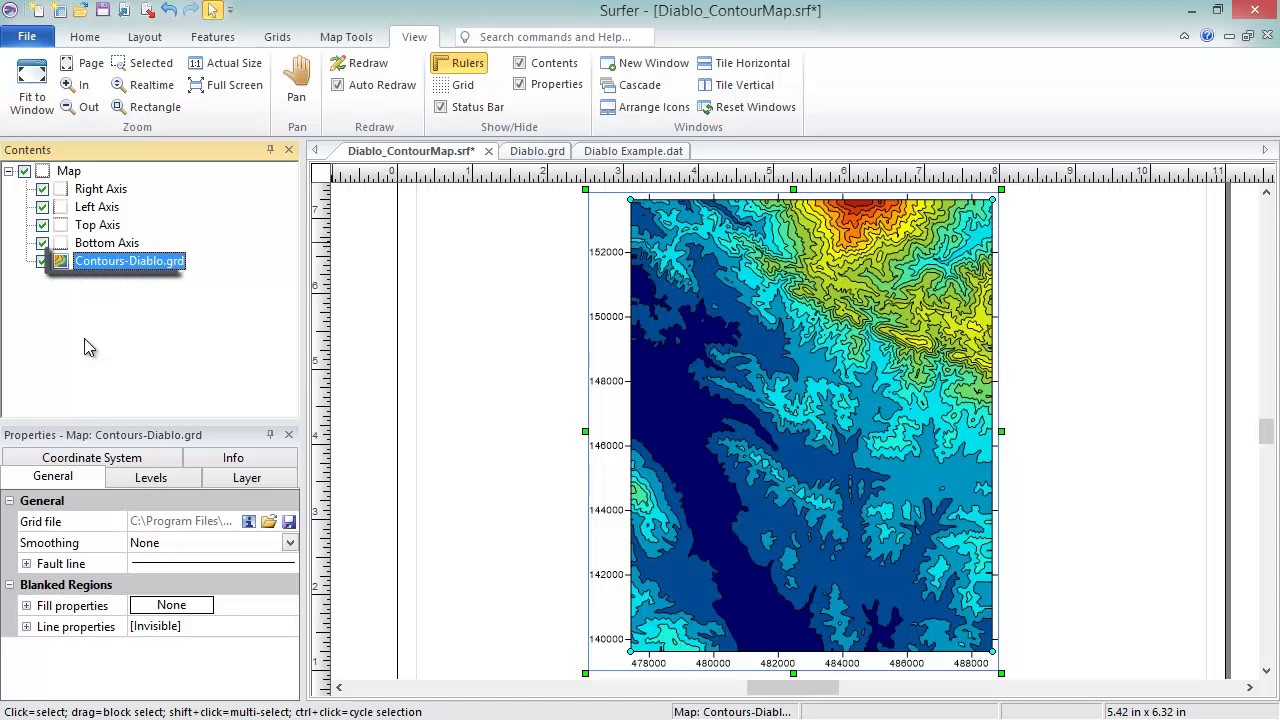The image size is (1280, 720).
Task: Click the search commands and help field
Action: coord(555,37)
